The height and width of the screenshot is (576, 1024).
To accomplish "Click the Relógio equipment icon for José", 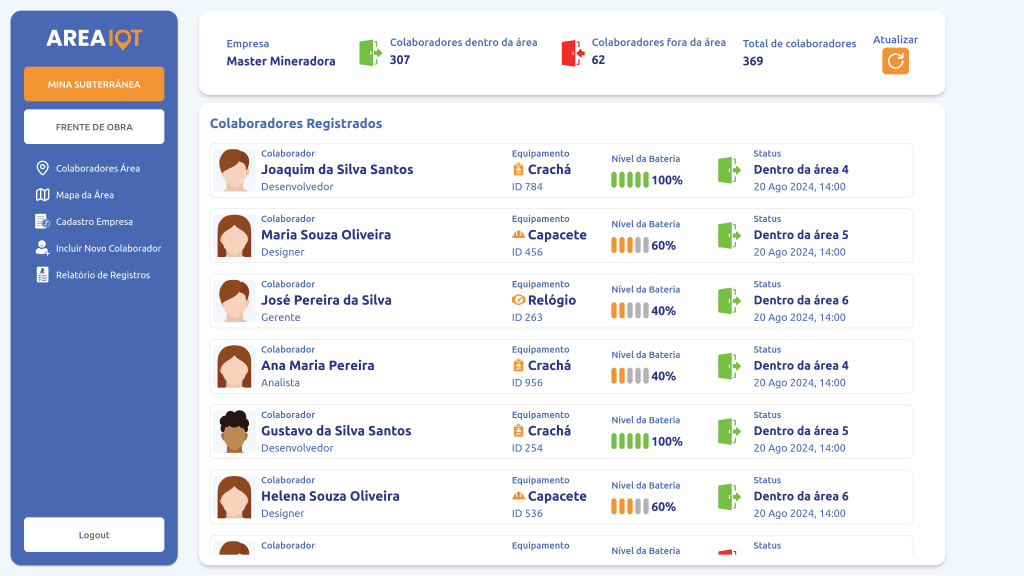I will [x=518, y=300].
